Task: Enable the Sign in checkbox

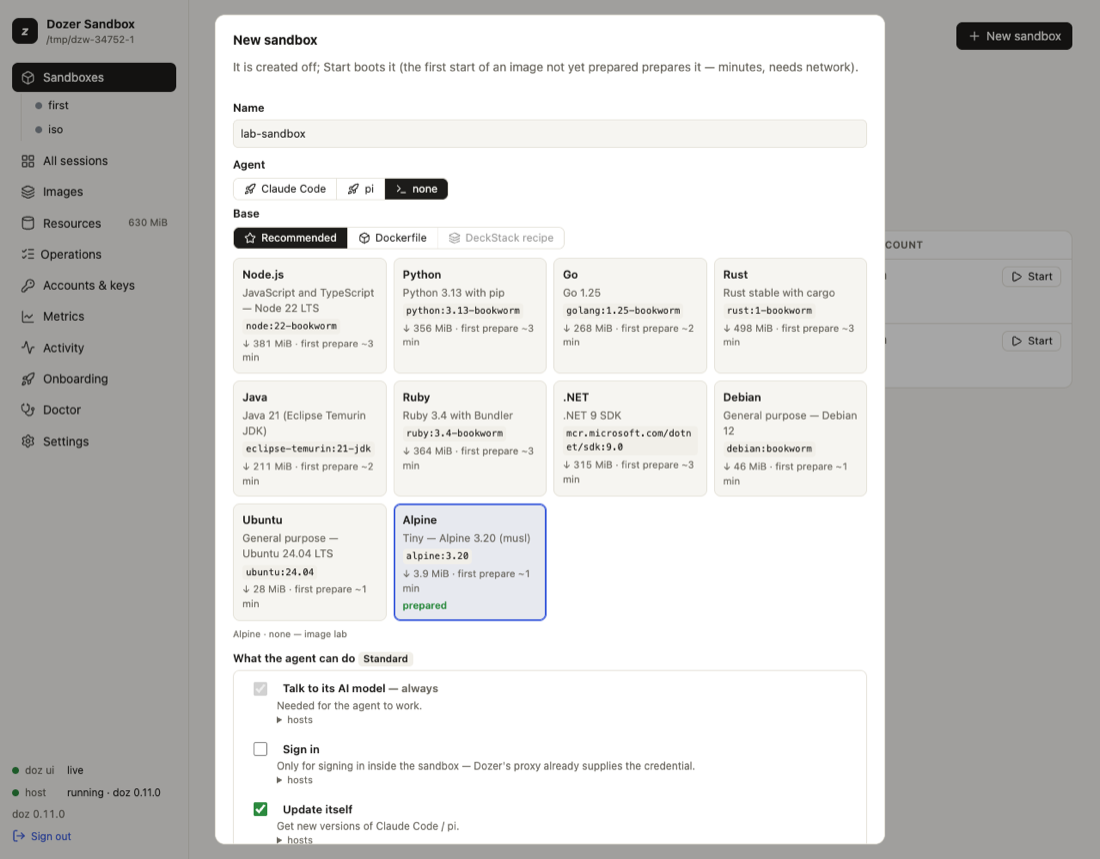Action: point(260,749)
